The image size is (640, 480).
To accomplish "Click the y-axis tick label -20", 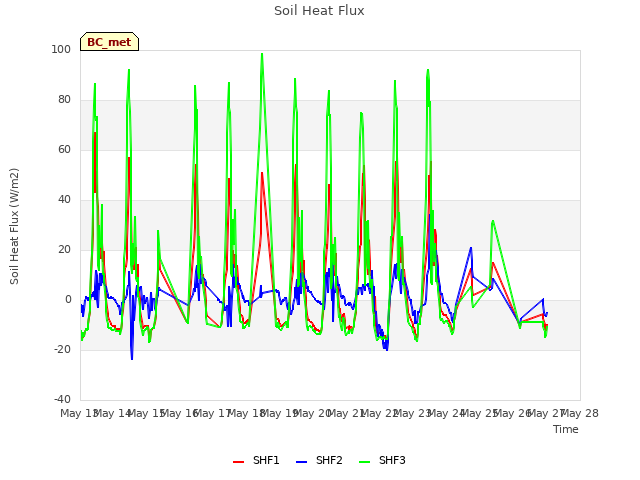I will click(x=62, y=350).
